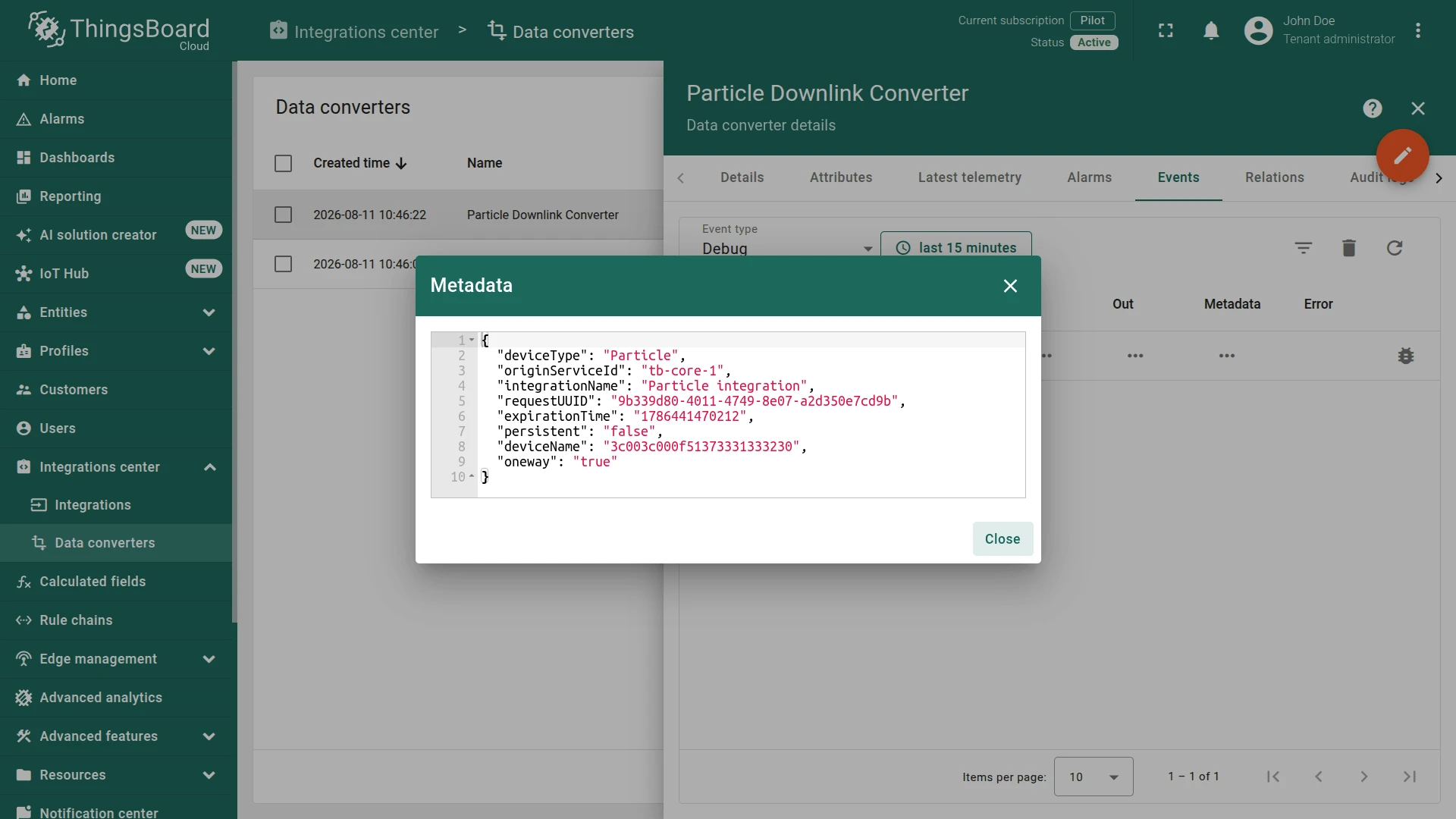The height and width of the screenshot is (819, 1456).
Task: Go to first page of events
Action: pos(1273,777)
